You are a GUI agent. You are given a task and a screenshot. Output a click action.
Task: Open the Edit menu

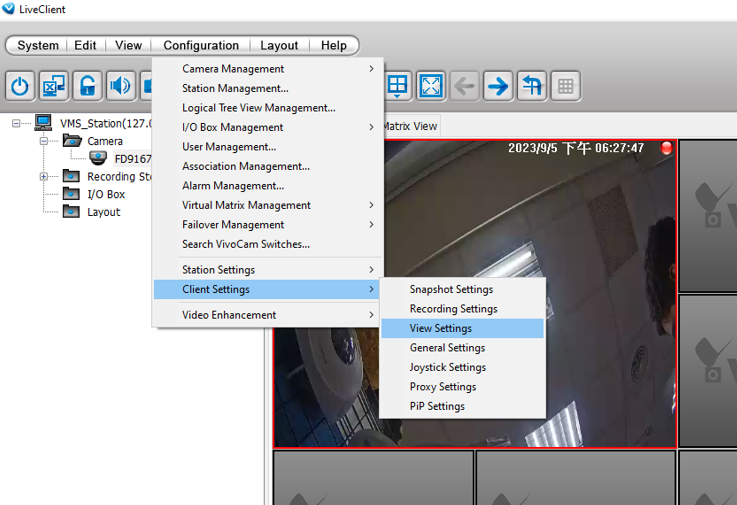85,46
